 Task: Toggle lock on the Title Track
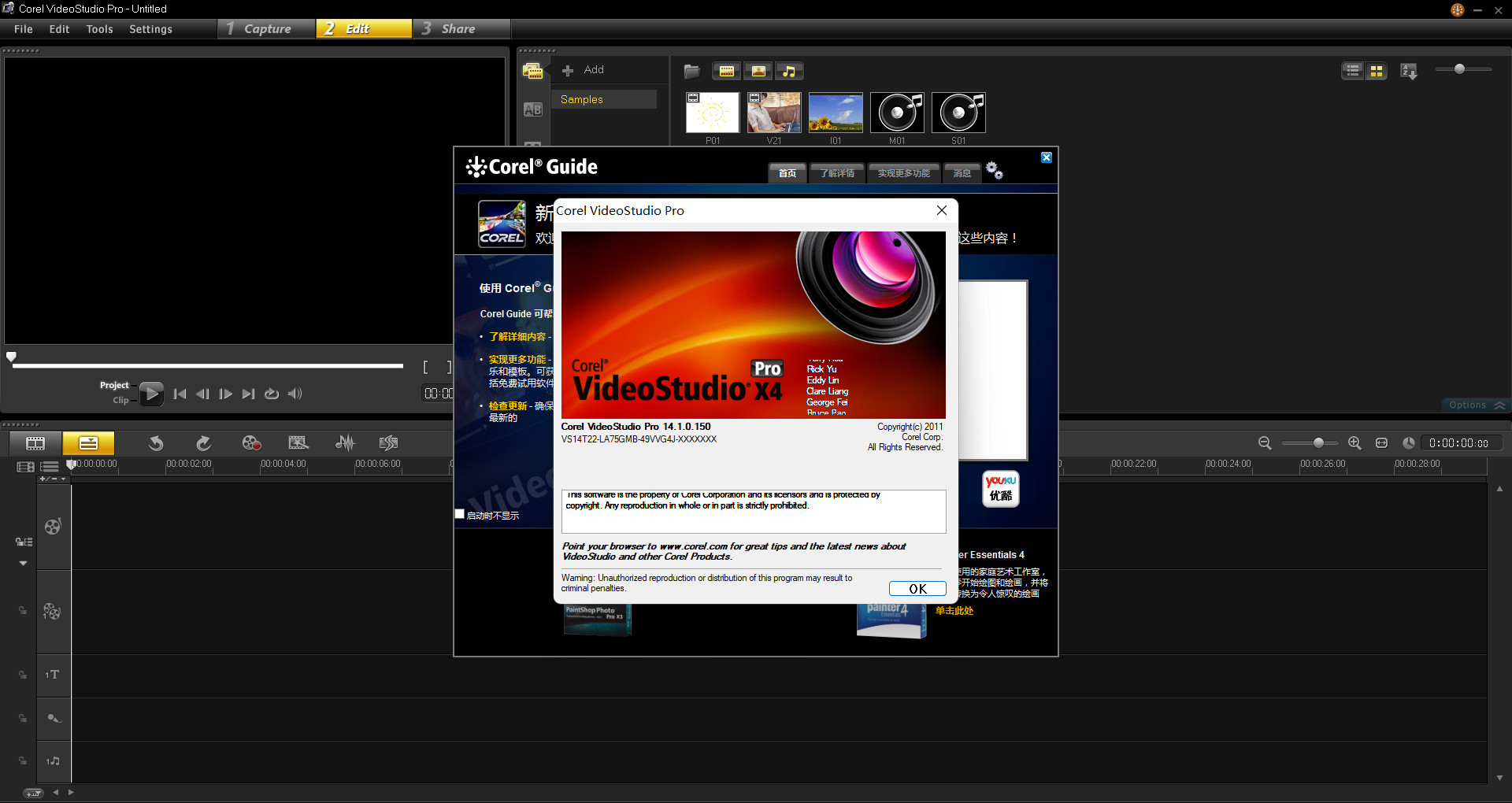[x=23, y=675]
